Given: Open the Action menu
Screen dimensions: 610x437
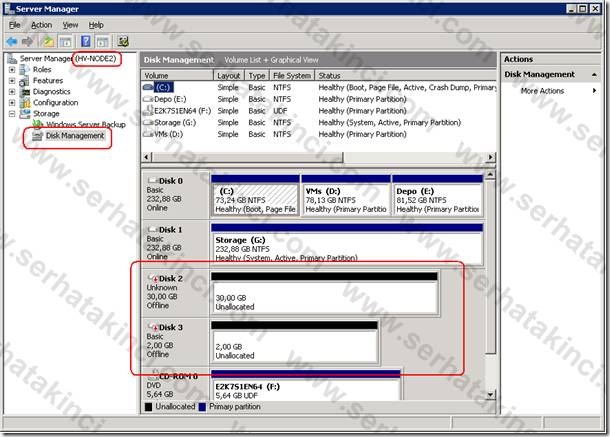Looking at the screenshot, I should (x=42, y=25).
